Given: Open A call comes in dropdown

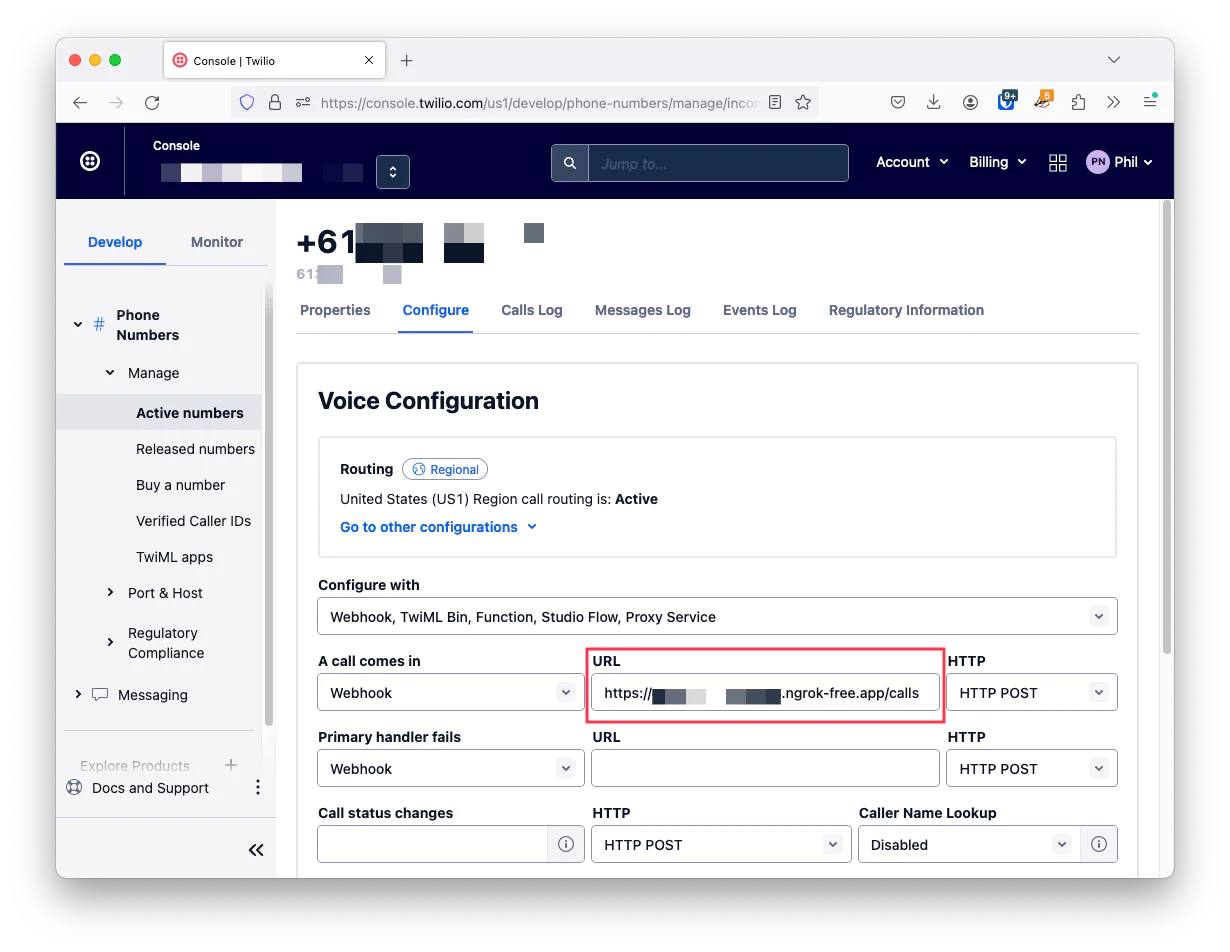Looking at the screenshot, I should pos(450,692).
